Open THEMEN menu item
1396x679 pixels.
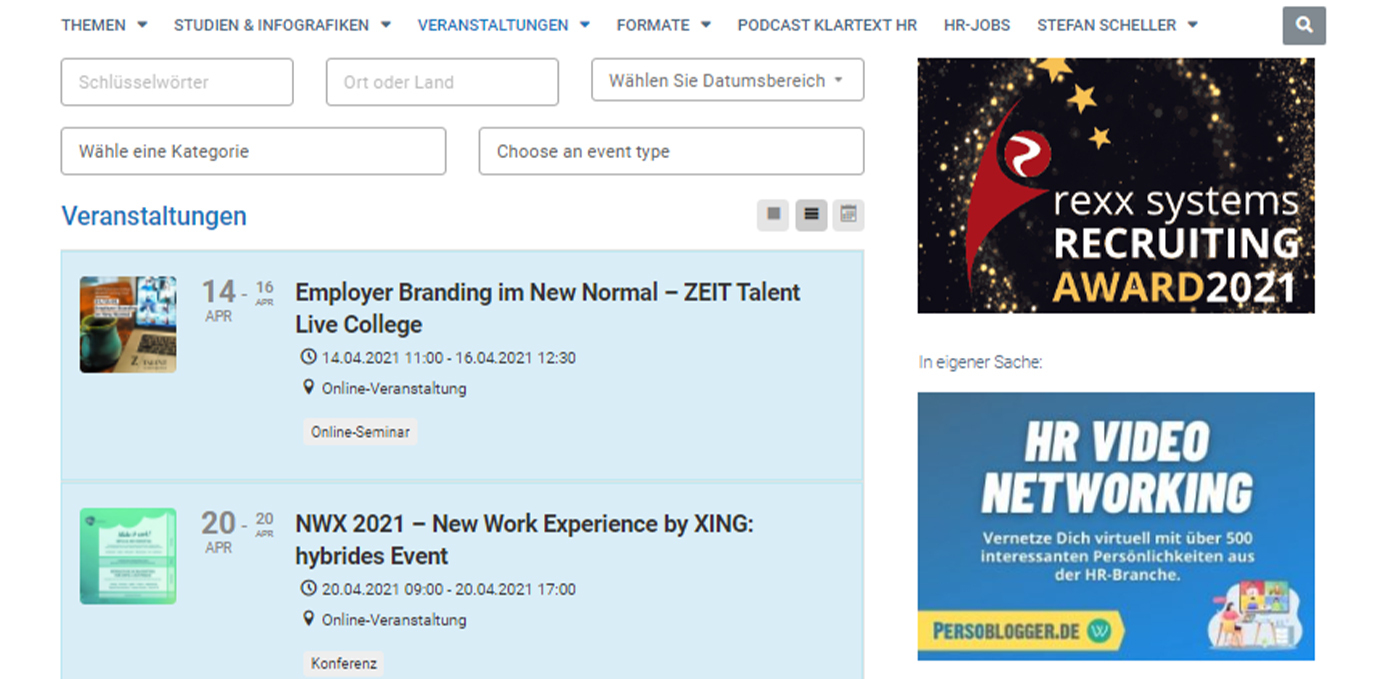click(x=94, y=25)
